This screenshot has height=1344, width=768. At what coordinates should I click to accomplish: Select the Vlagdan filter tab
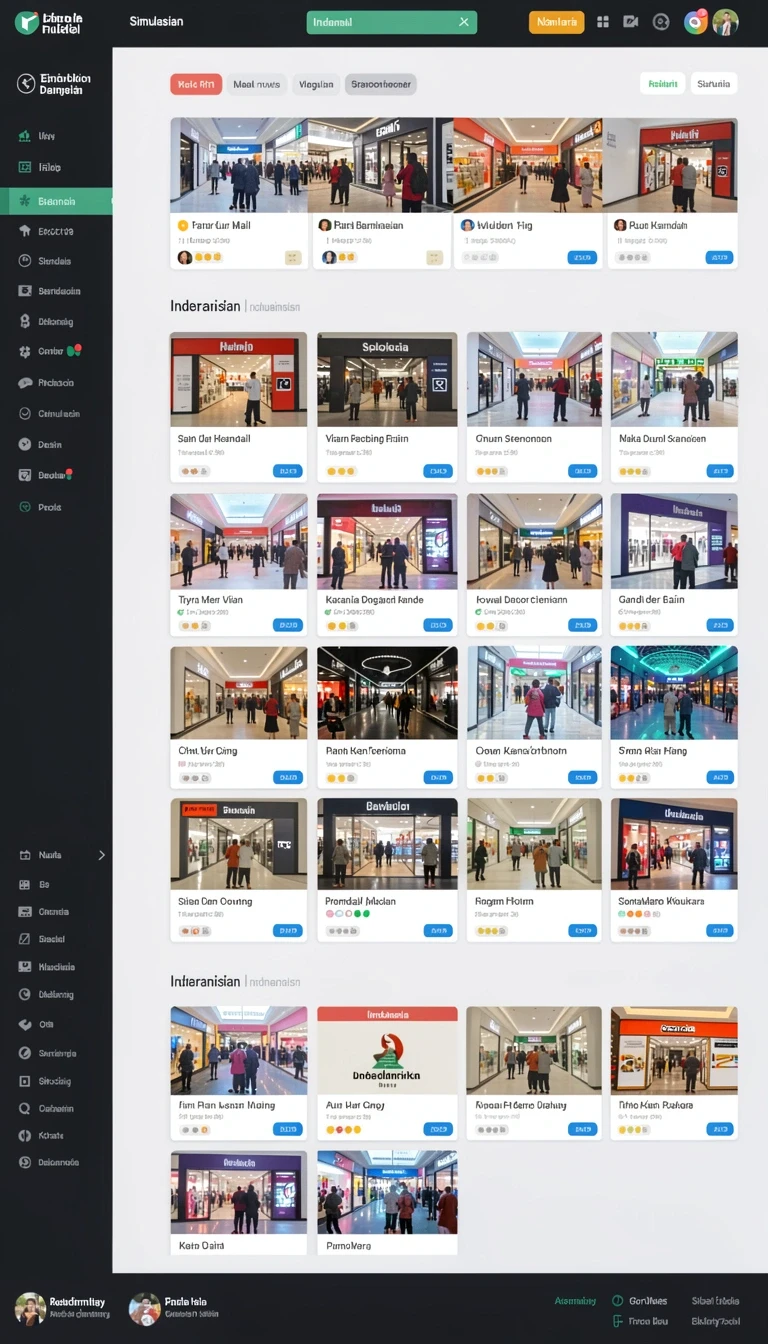click(x=316, y=85)
